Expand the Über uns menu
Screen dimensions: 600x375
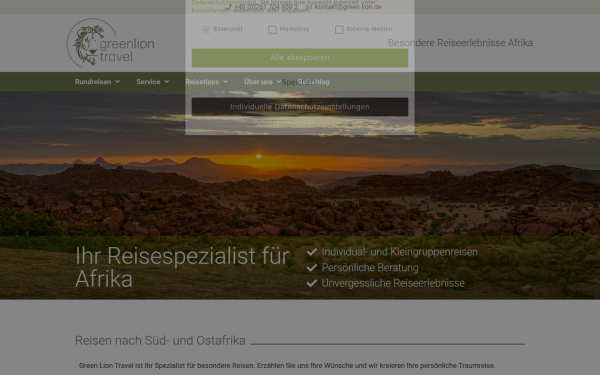(262, 82)
